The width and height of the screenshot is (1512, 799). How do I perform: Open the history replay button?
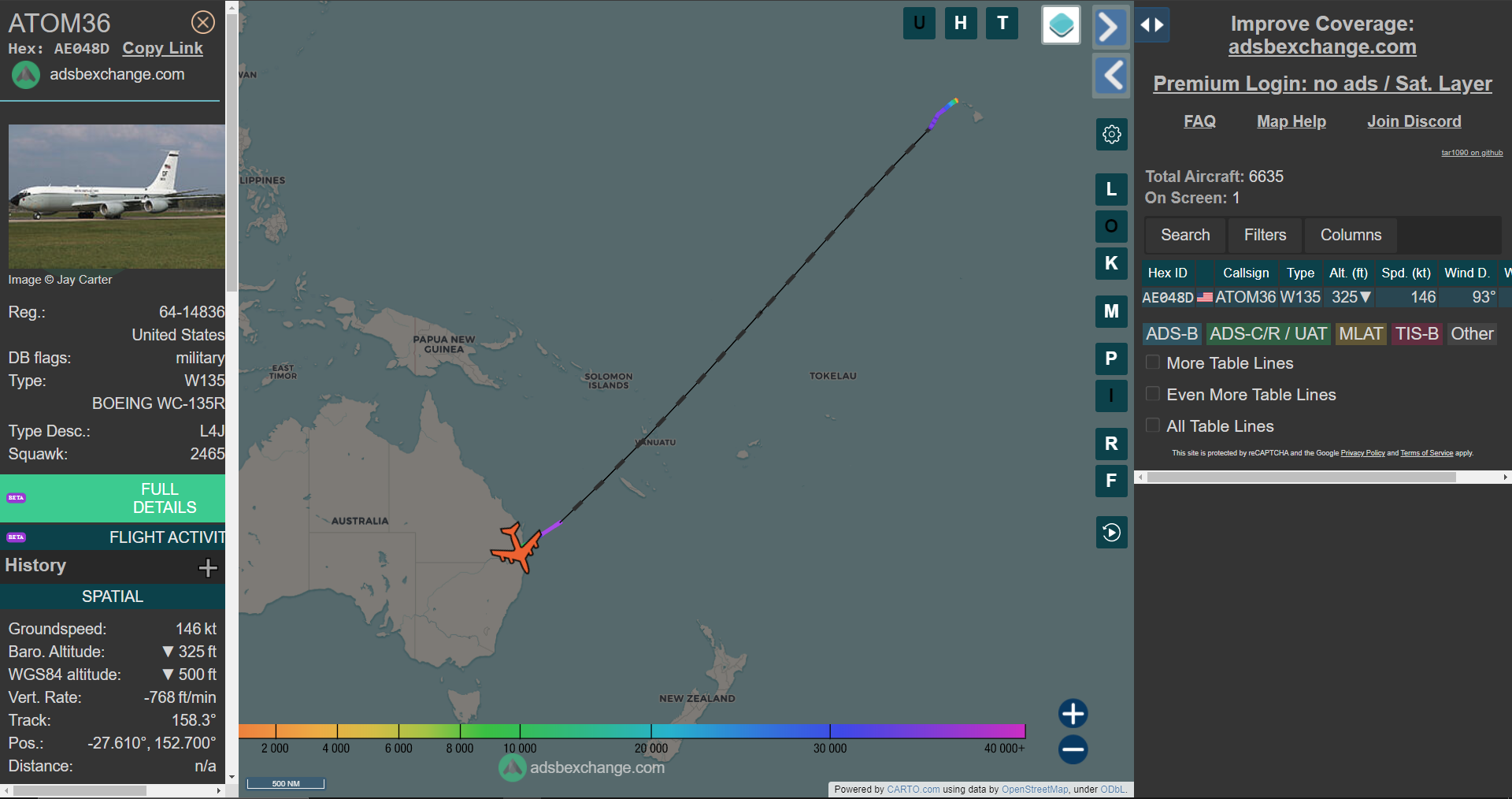pyautogui.click(x=1111, y=533)
